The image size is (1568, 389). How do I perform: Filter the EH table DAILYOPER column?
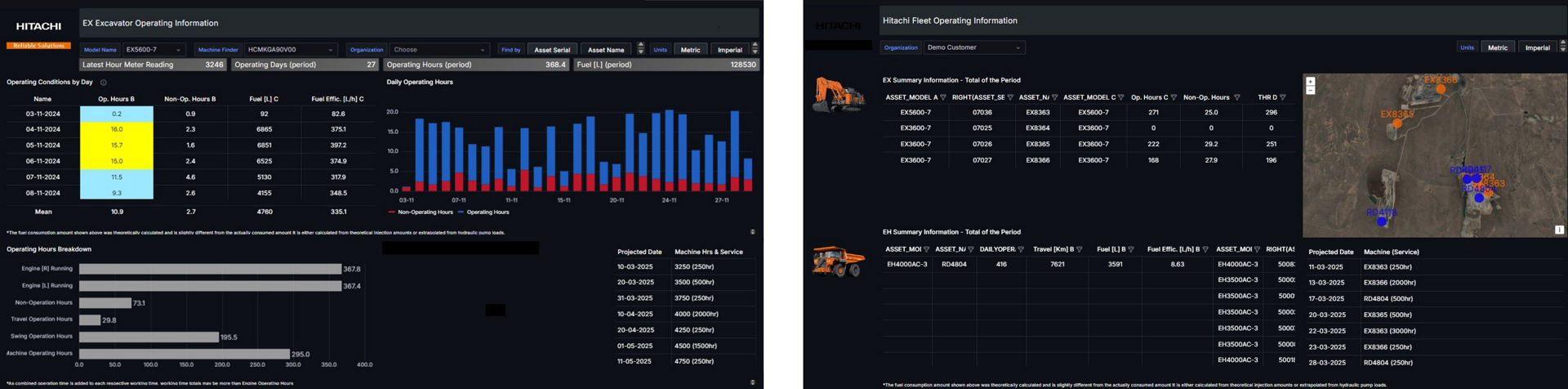click(x=1021, y=249)
